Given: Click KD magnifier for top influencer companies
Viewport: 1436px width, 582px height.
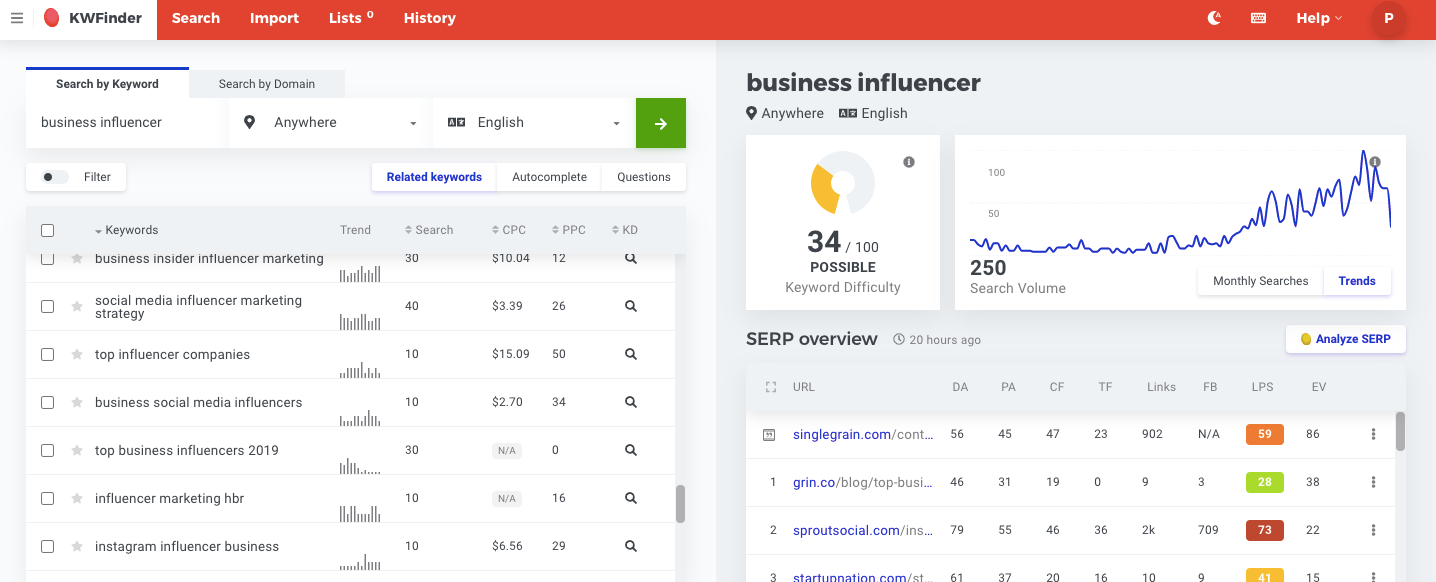Looking at the screenshot, I should [631, 354].
